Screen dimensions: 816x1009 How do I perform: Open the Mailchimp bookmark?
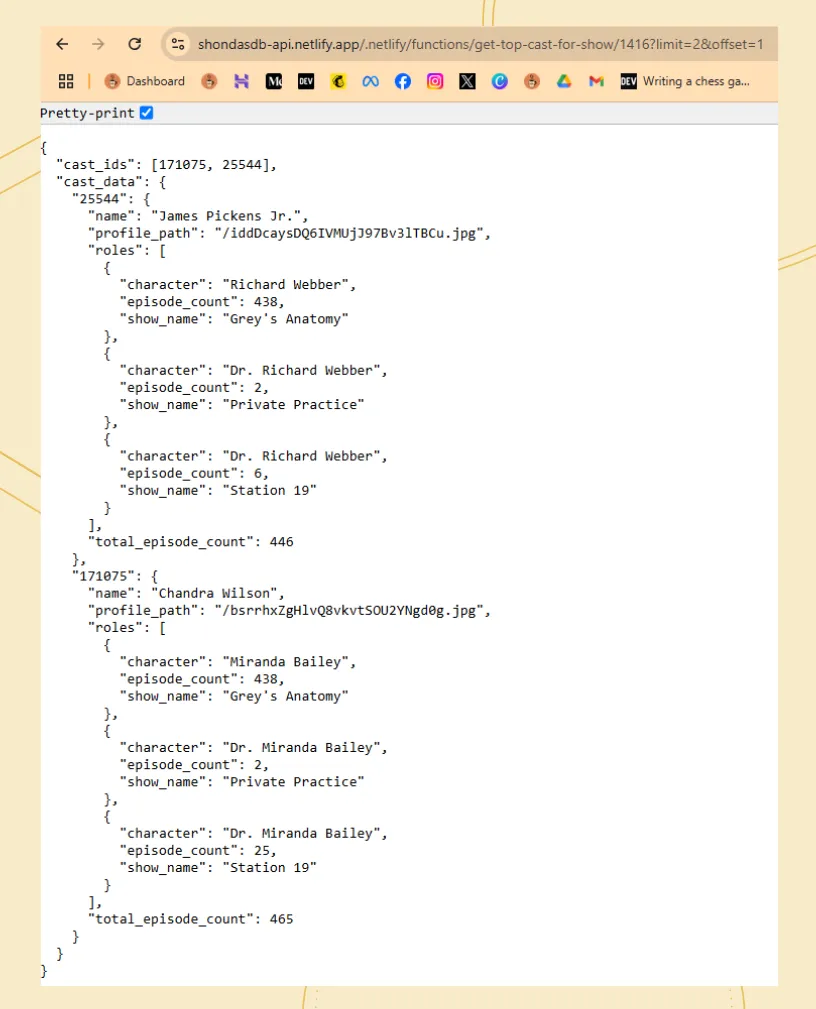337,82
